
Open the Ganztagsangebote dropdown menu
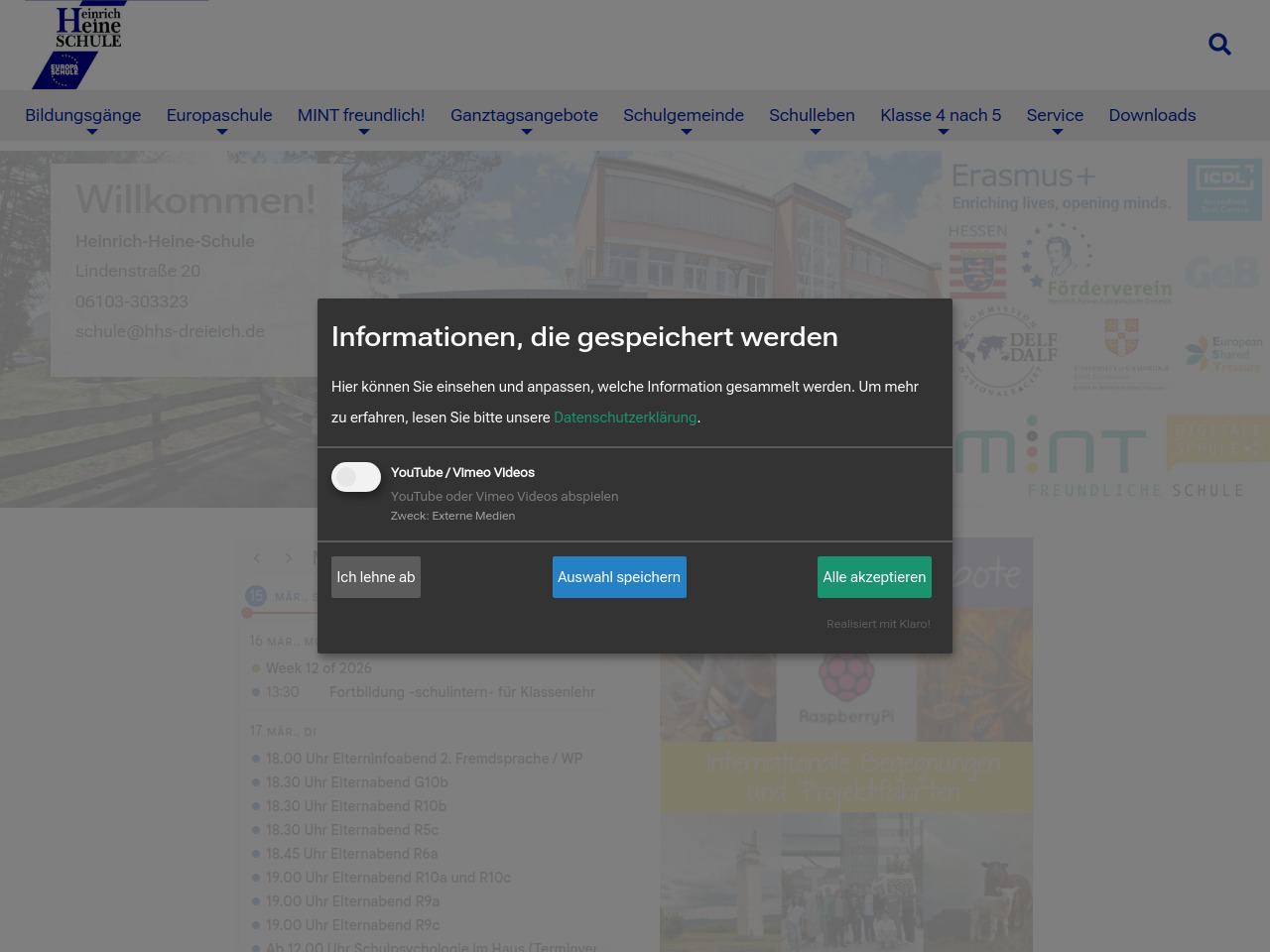click(x=524, y=116)
